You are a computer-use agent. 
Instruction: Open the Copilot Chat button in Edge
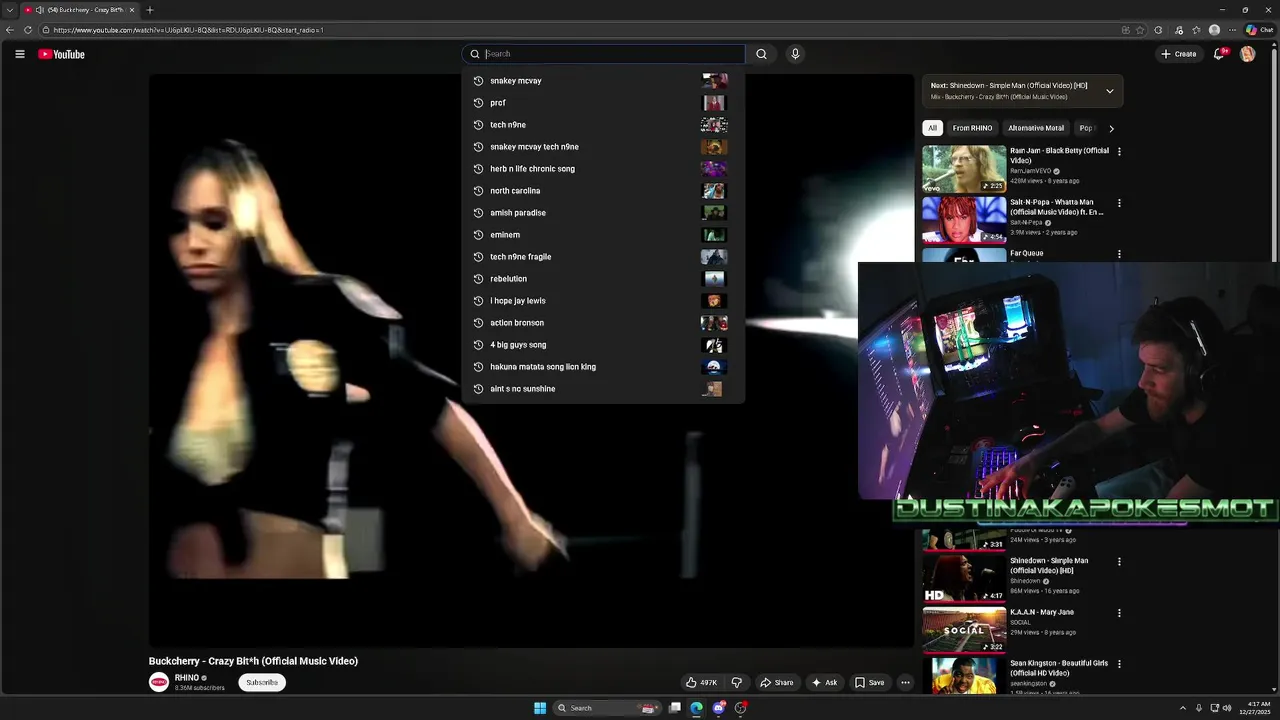tap(1259, 30)
